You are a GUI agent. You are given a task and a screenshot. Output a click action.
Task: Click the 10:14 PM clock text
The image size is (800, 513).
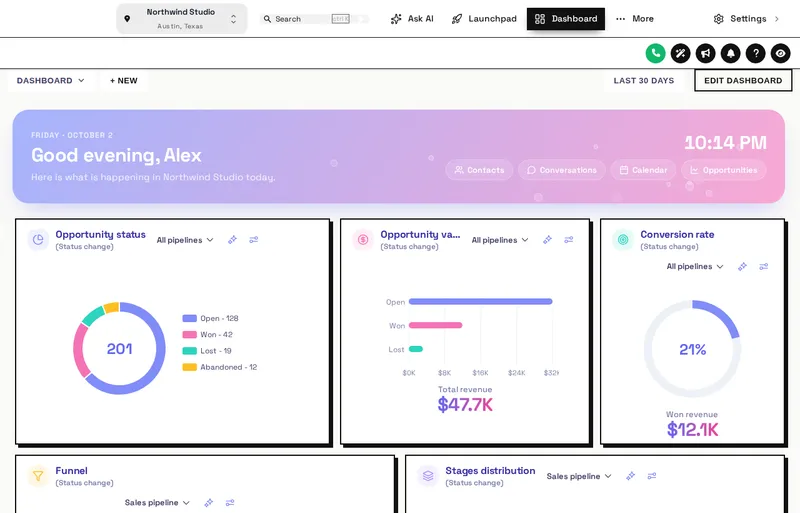point(725,143)
